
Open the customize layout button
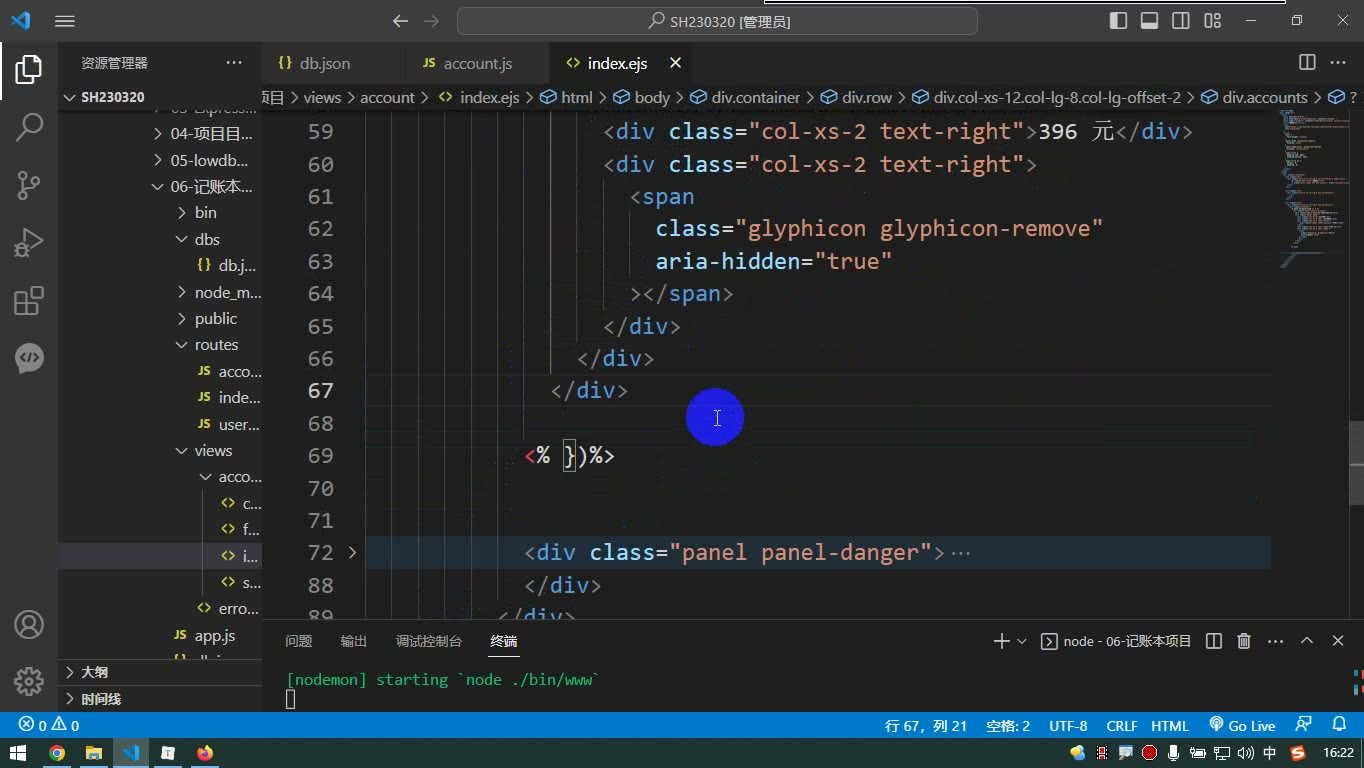[1212, 21]
